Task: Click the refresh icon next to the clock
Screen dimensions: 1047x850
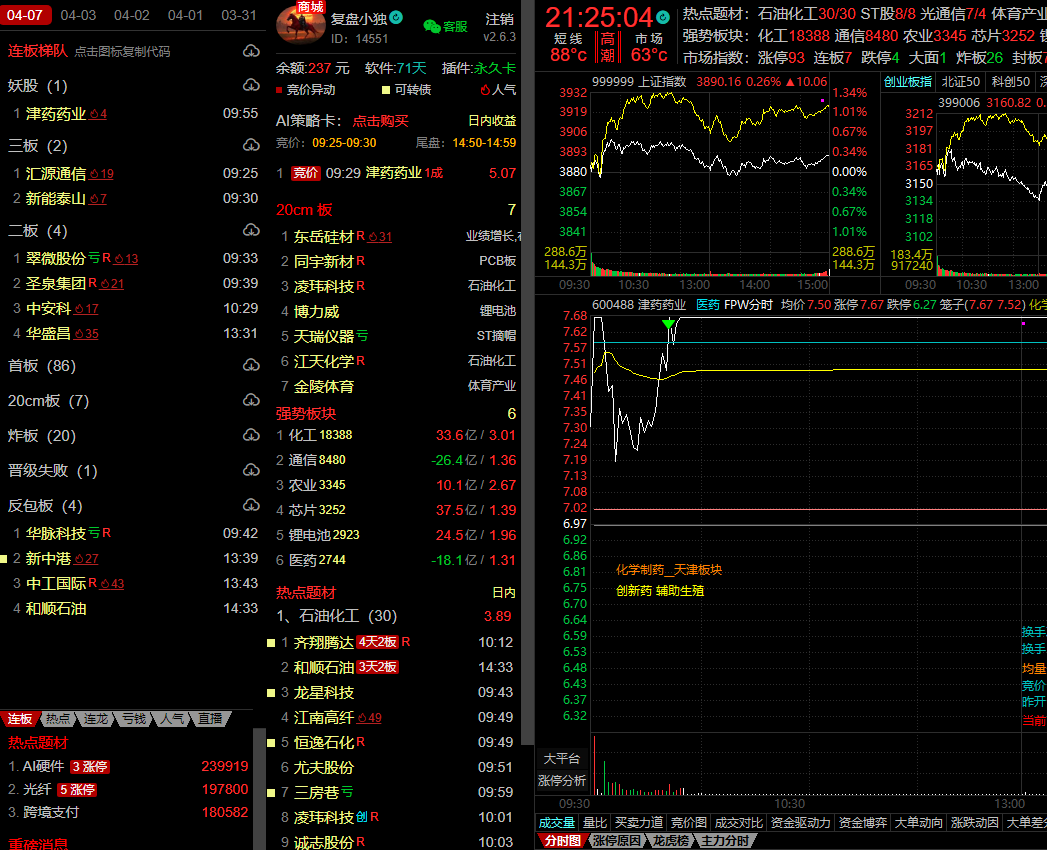Action: click(x=662, y=17)
